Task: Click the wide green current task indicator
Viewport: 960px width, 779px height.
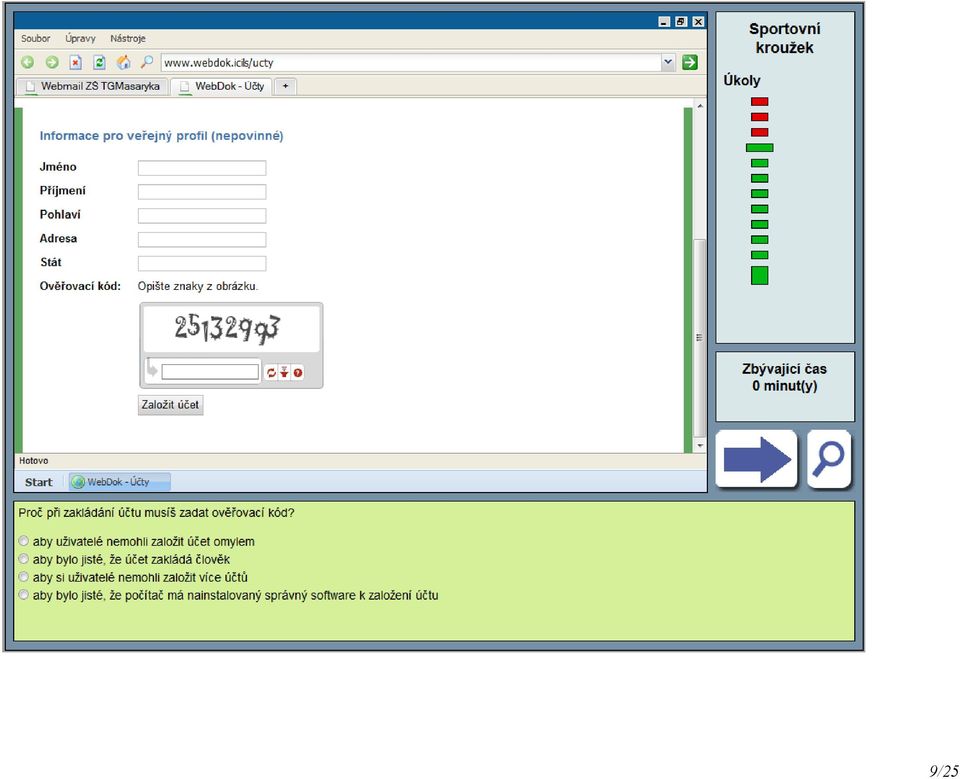Action: click(x=760, y=148)
